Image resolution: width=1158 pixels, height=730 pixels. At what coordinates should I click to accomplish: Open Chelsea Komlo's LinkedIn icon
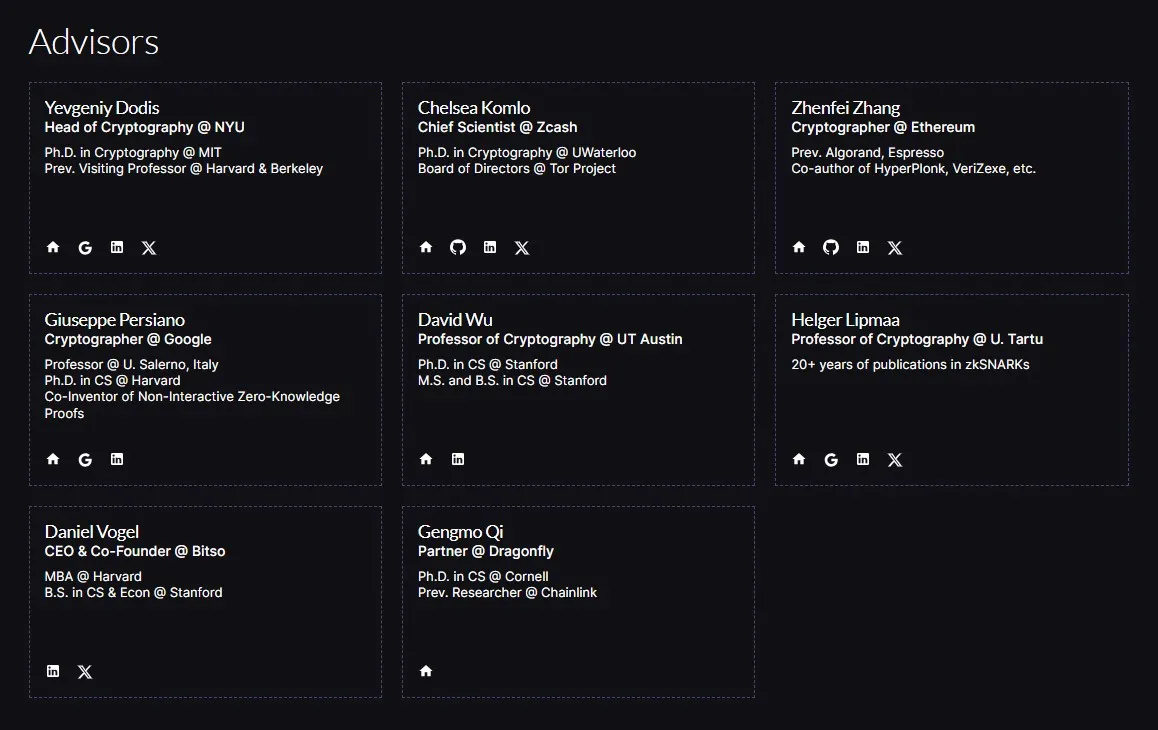pyautogui.click(x=490, y=247)
